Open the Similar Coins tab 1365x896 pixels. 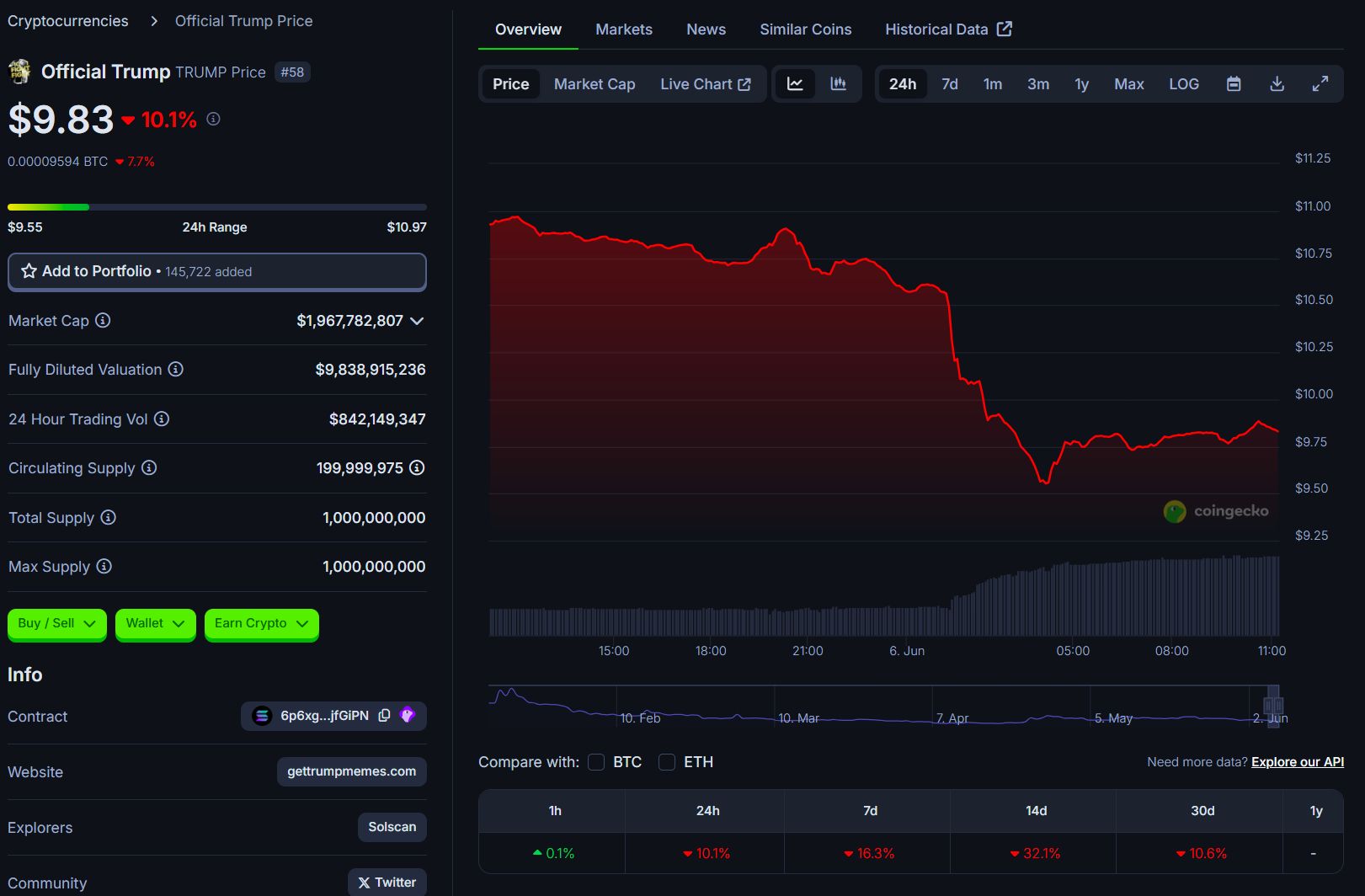(806, 29)
